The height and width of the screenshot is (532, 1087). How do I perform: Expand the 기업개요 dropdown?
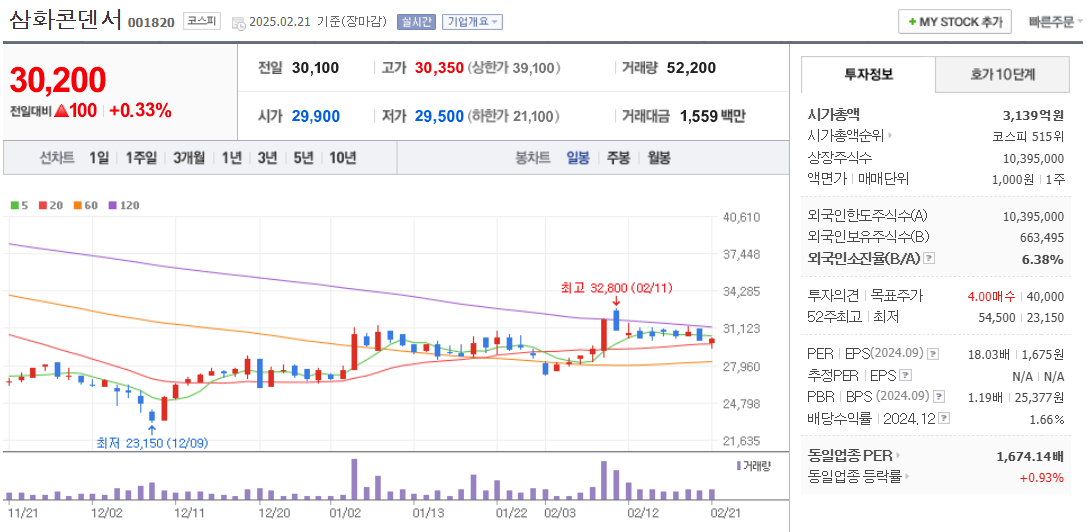pyautogui.click(x=472, y=22)
